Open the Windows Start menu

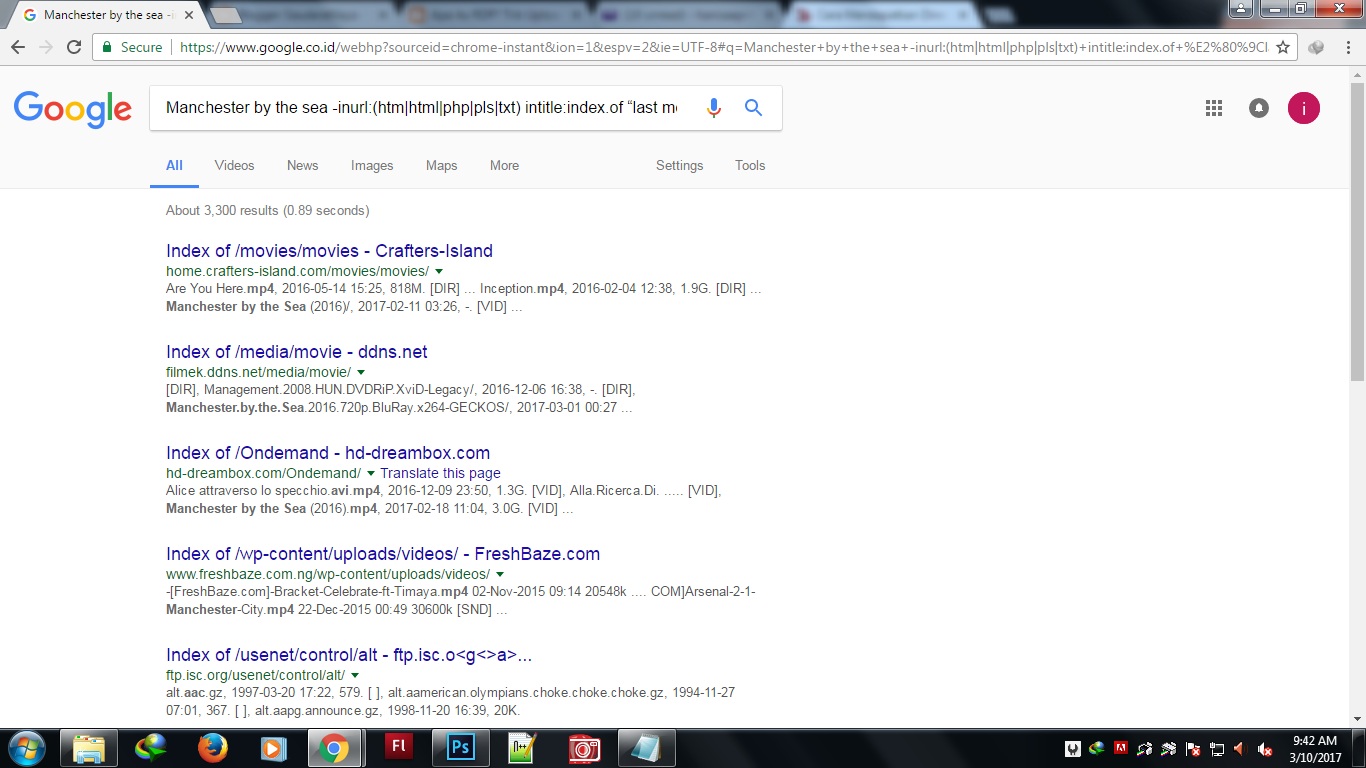click(25, 748)
